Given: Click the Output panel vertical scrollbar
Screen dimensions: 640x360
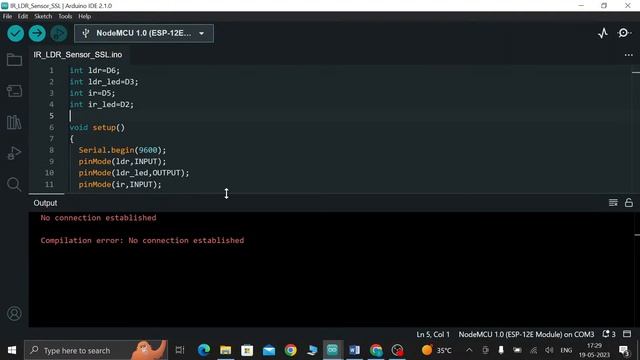Looking at the screenshot, I should (636, 269).
